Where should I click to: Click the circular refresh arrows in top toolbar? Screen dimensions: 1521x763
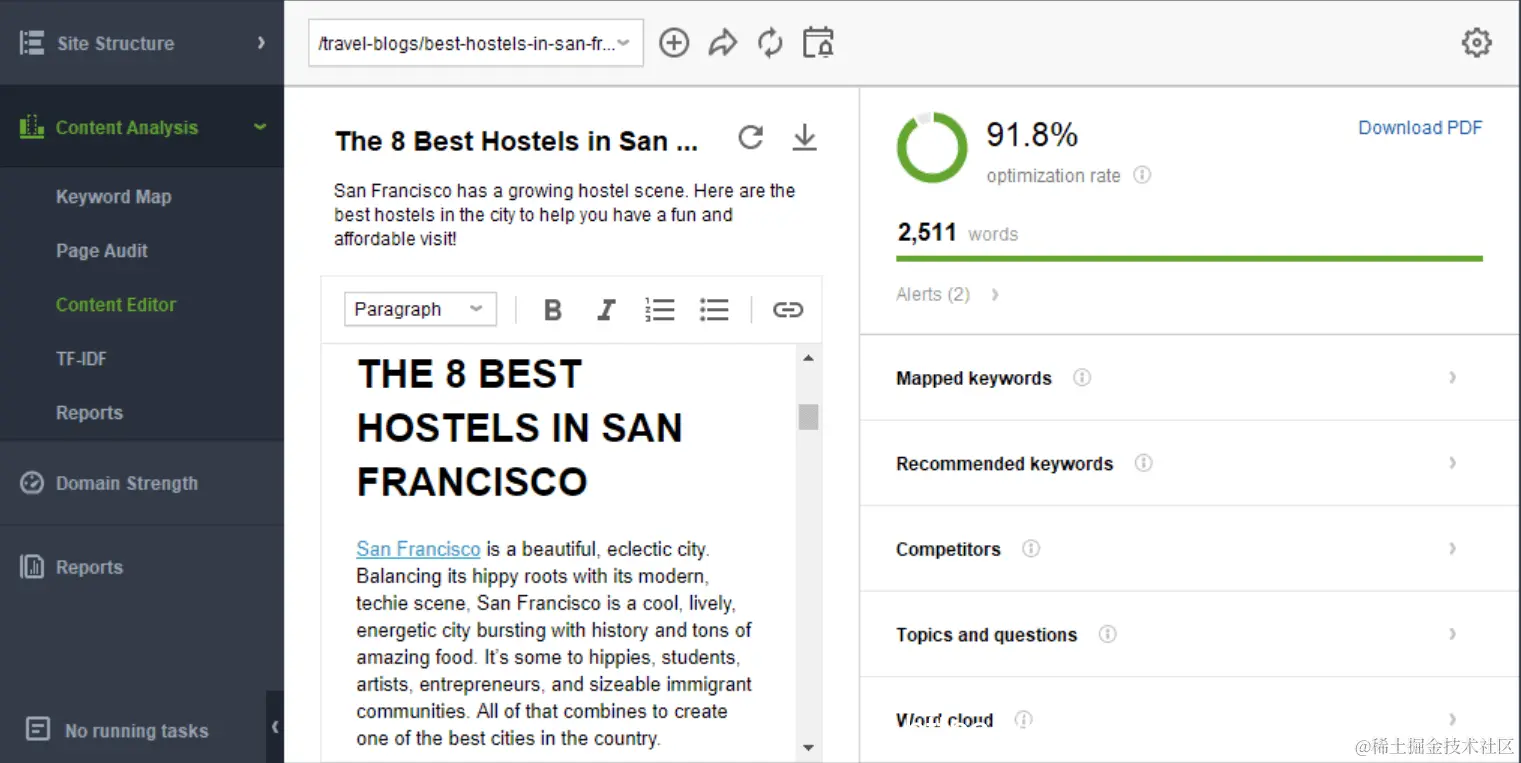coord(770,43)
